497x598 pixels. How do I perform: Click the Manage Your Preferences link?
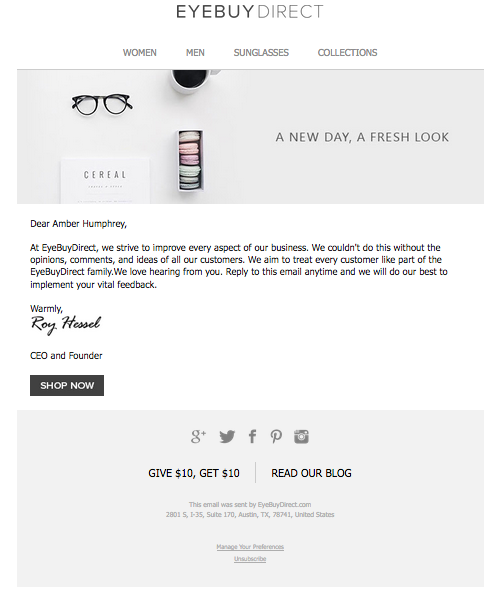(x=250, y=547)
